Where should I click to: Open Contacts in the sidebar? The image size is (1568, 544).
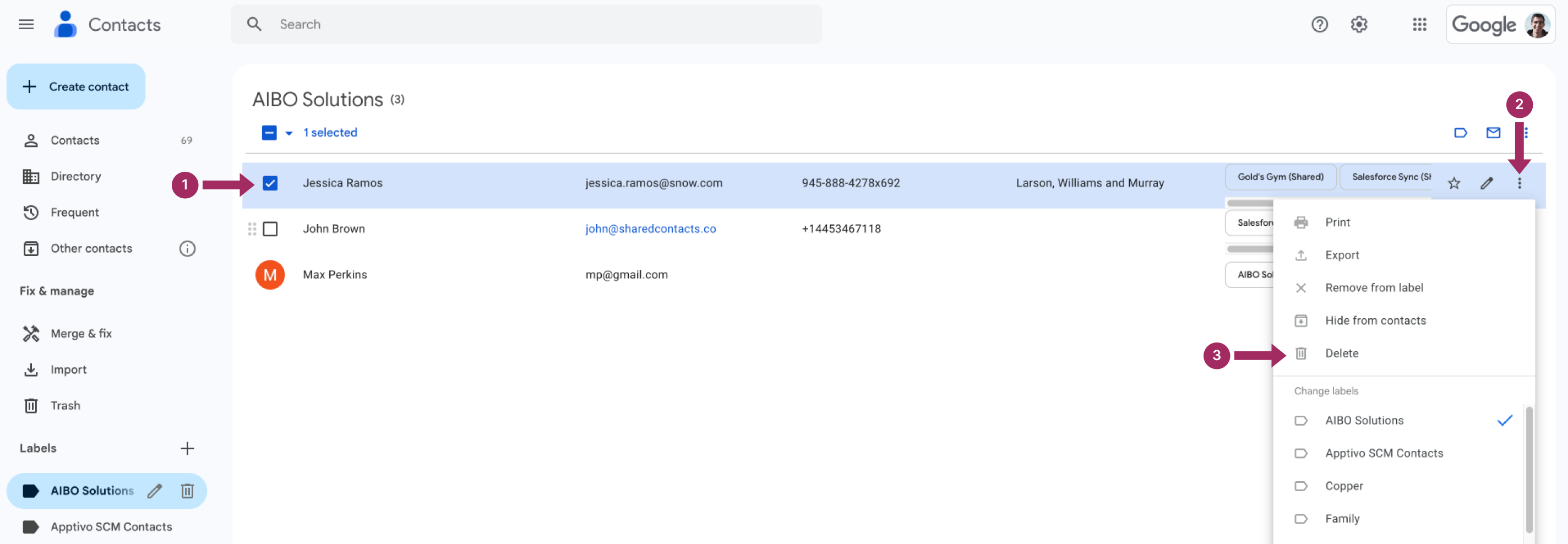coord(107,140)
